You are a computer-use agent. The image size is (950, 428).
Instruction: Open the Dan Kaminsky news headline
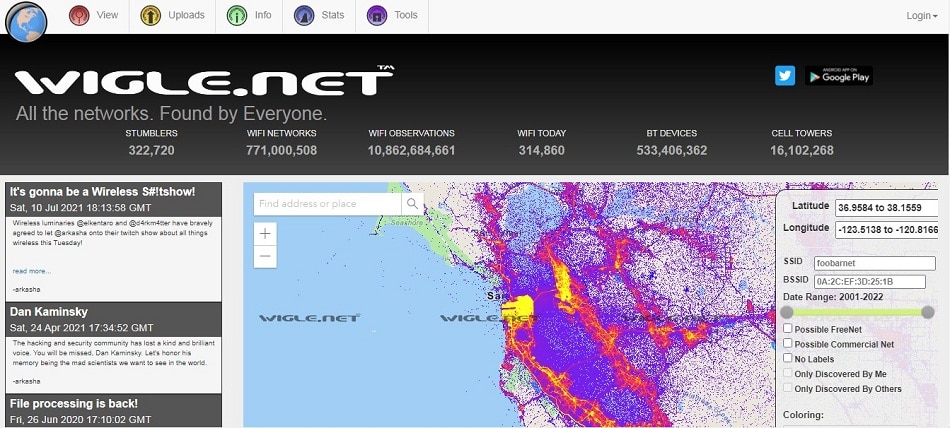49,312
